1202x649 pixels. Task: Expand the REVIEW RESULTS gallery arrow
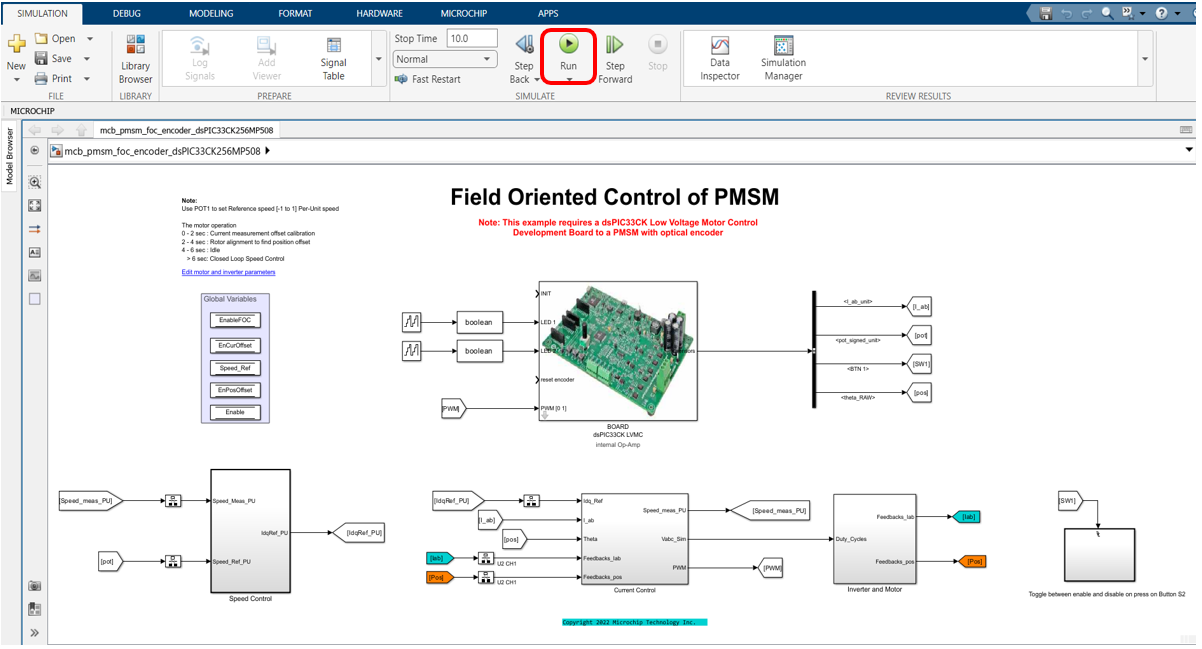1145,59
